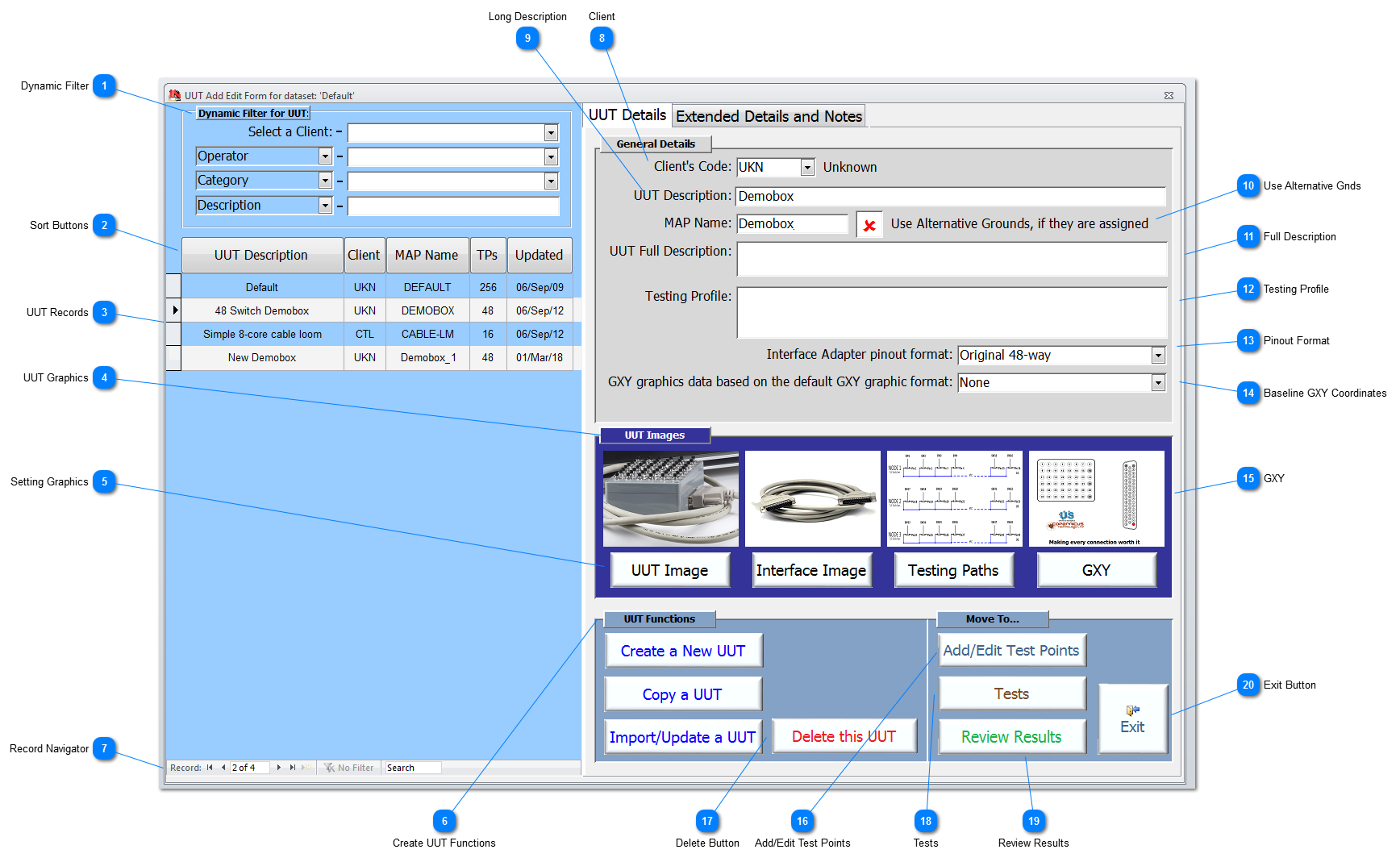Select the 48 Switch Demobox row selector arrow

(174, 310)
